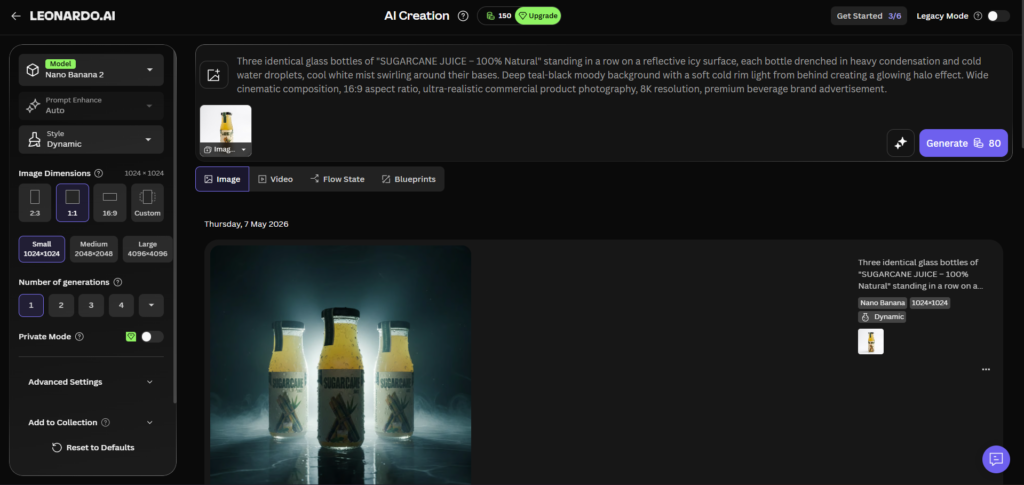Set number of generations to 1
1024x485 pixels.
(x=31, y=305)
